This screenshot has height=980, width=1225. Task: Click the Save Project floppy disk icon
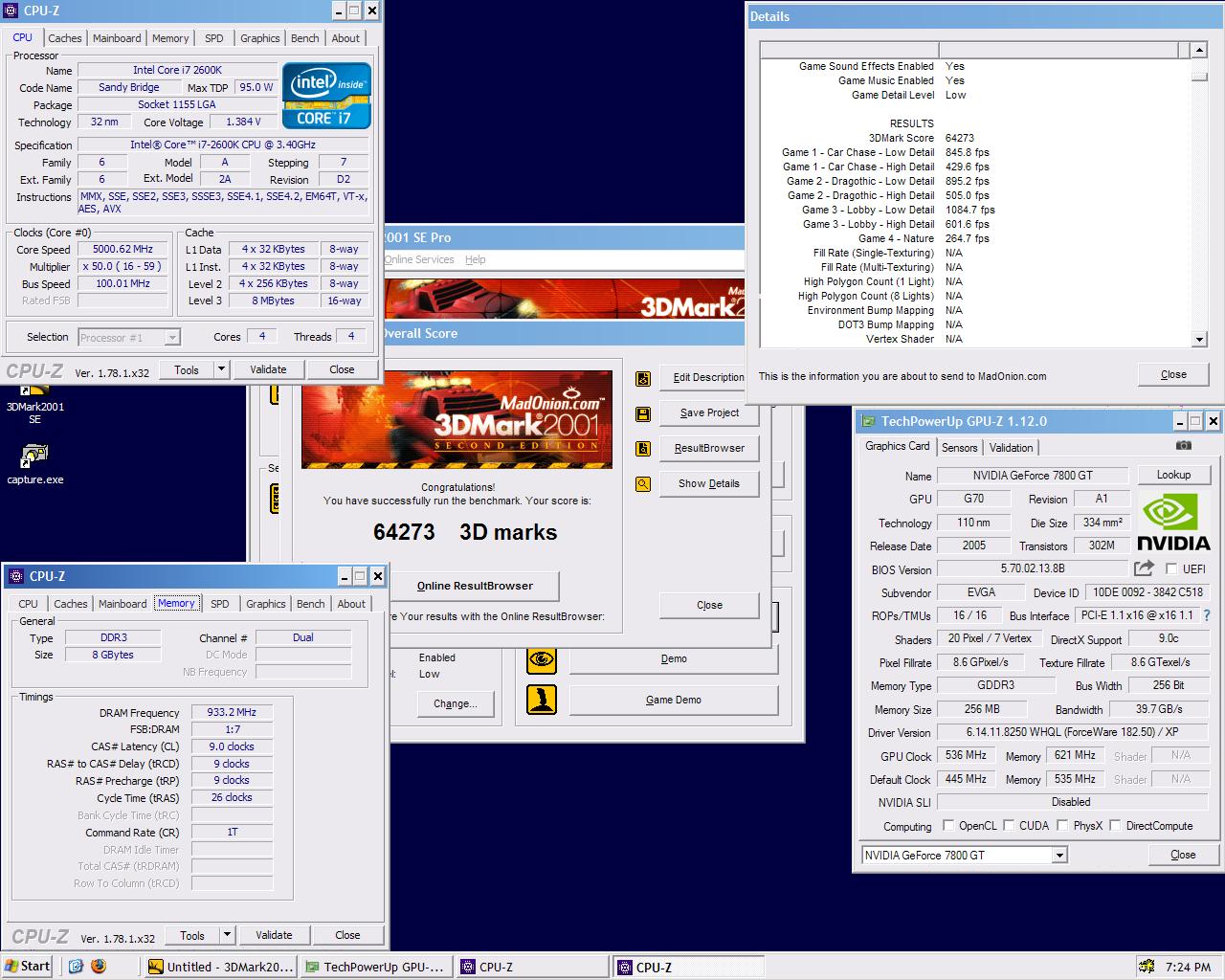643,413
